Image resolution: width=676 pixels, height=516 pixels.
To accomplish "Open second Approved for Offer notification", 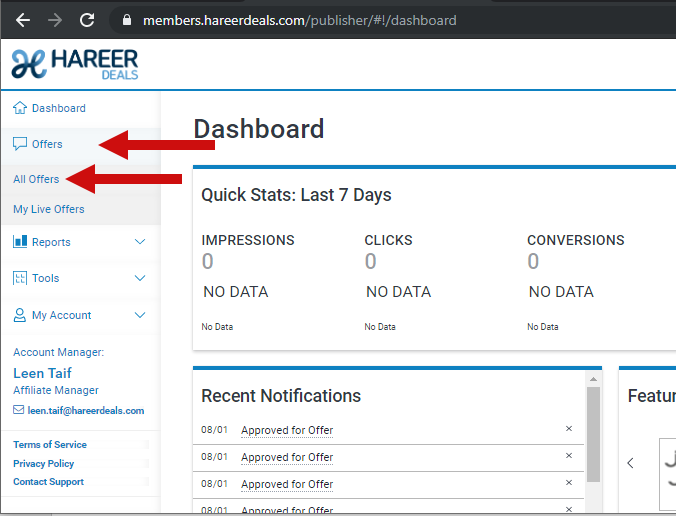I will point(287,457).
